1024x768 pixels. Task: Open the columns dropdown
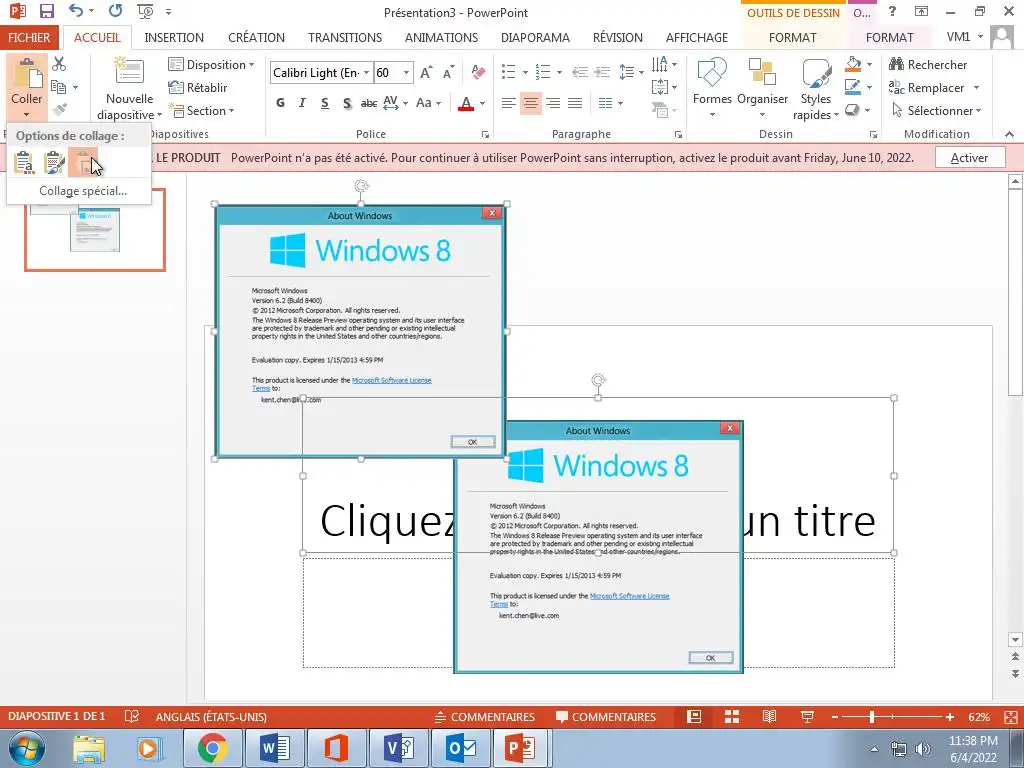pos(610,103)
